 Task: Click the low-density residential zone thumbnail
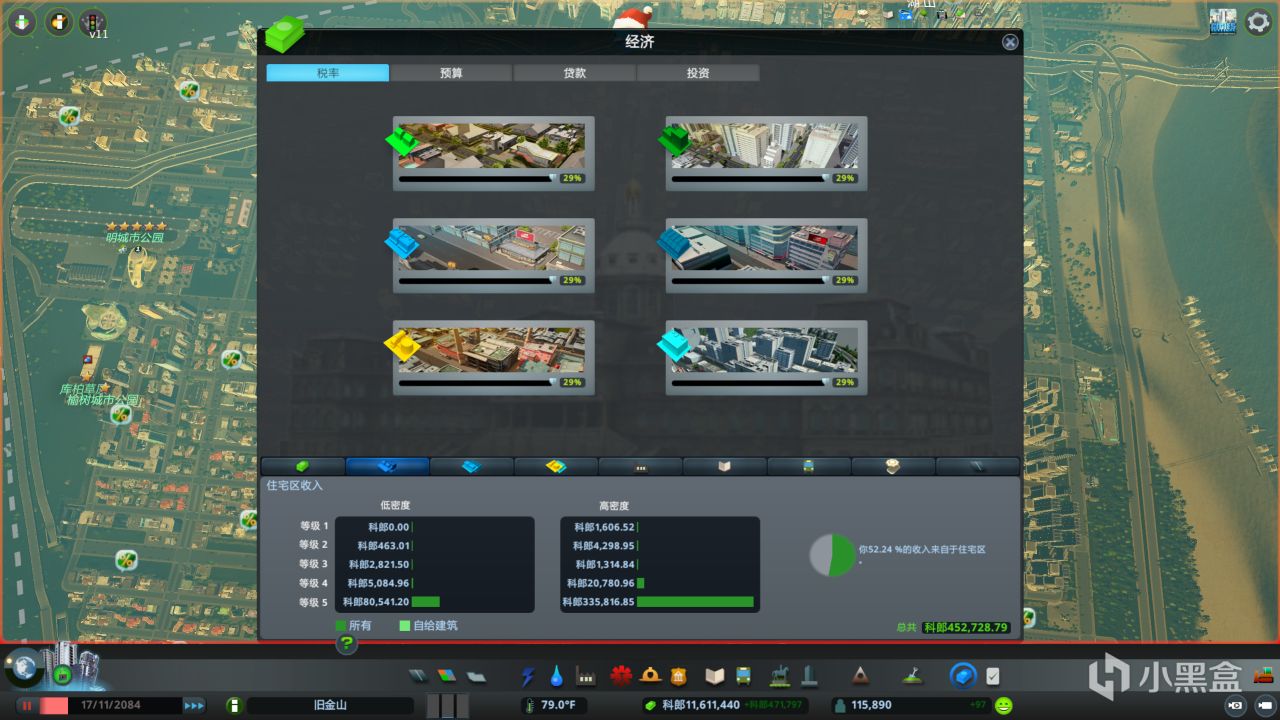(492, 146)
